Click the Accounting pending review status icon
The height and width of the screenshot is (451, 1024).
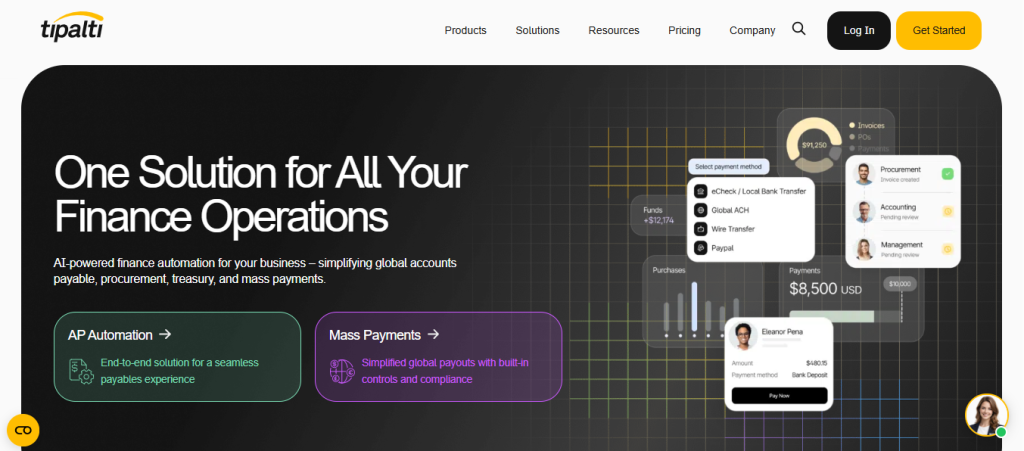tap(948, 211)
